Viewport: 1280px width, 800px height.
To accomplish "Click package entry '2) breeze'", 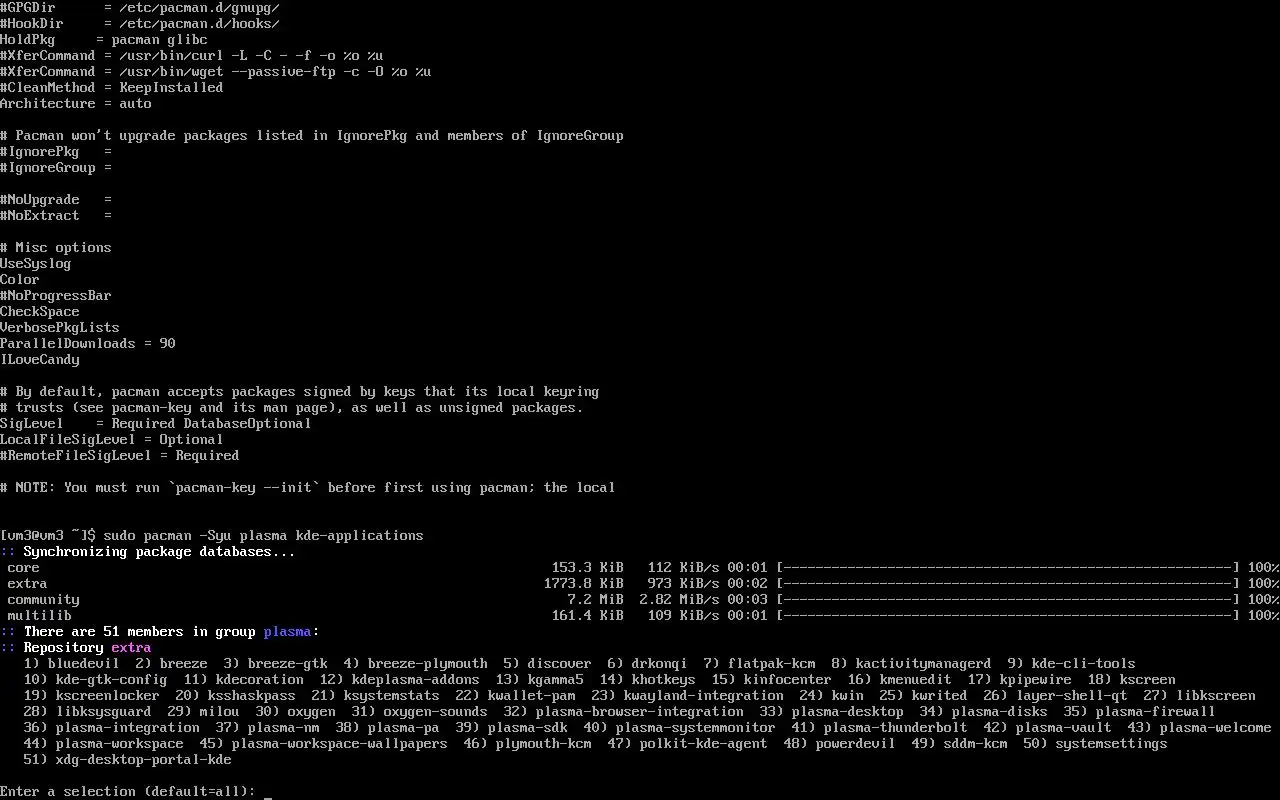I will pos(172,664).
